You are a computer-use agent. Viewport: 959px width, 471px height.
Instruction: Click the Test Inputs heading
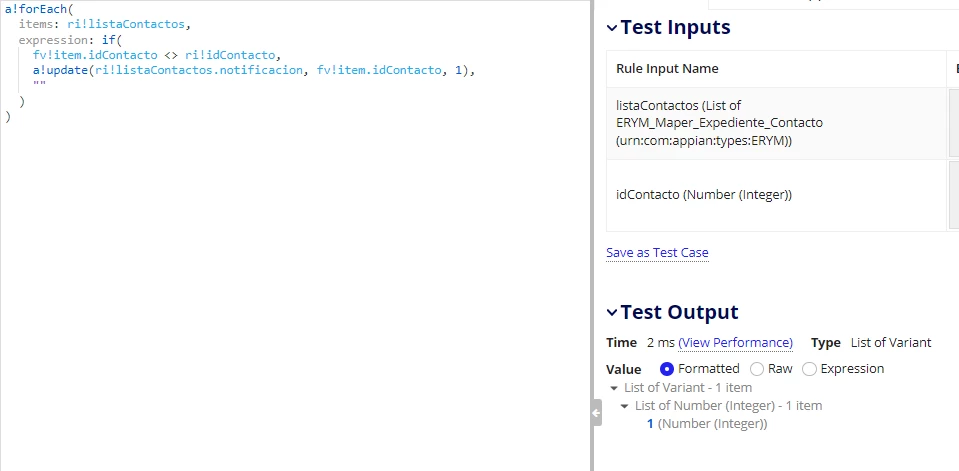tap(675, 28)
